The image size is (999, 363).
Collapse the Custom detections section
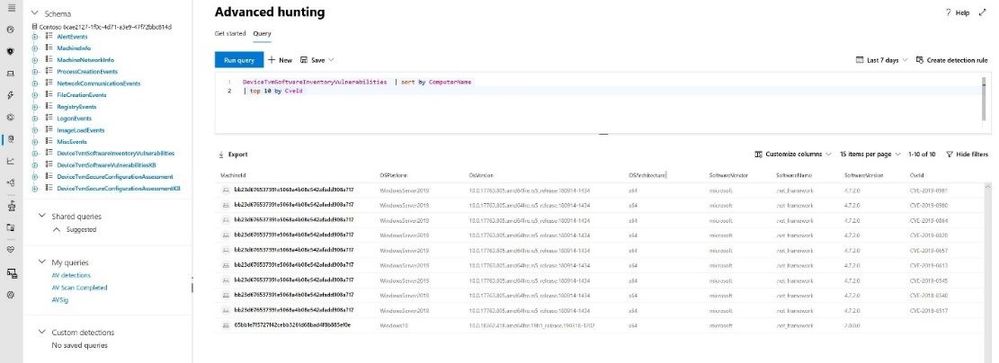[x=42, y=332]
